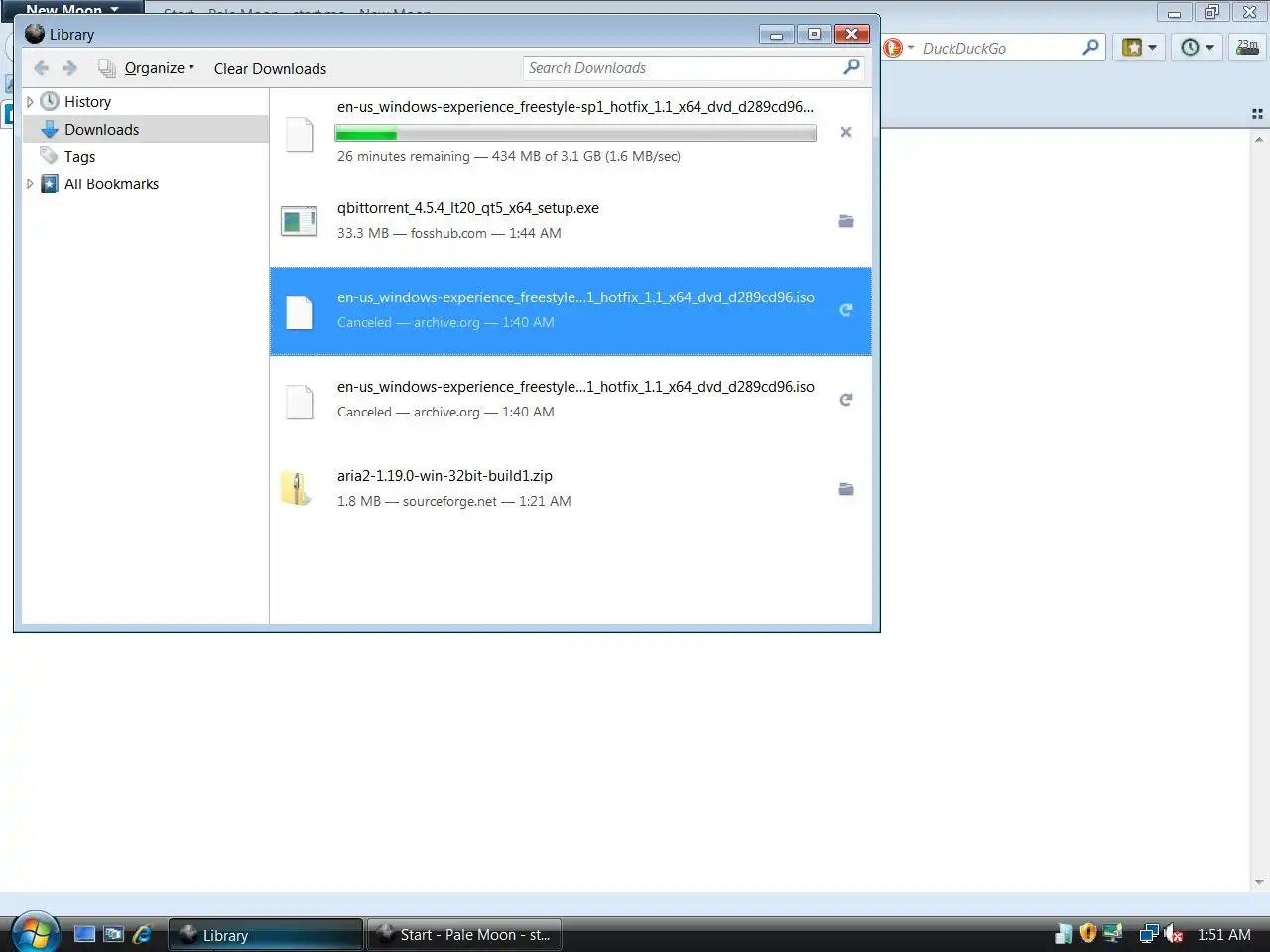Image resolution: width=1270 pixels, height=952 pixels.
Task: Switch to Start - Pale Moon taskbar button
Action: (x=464, y=935)
